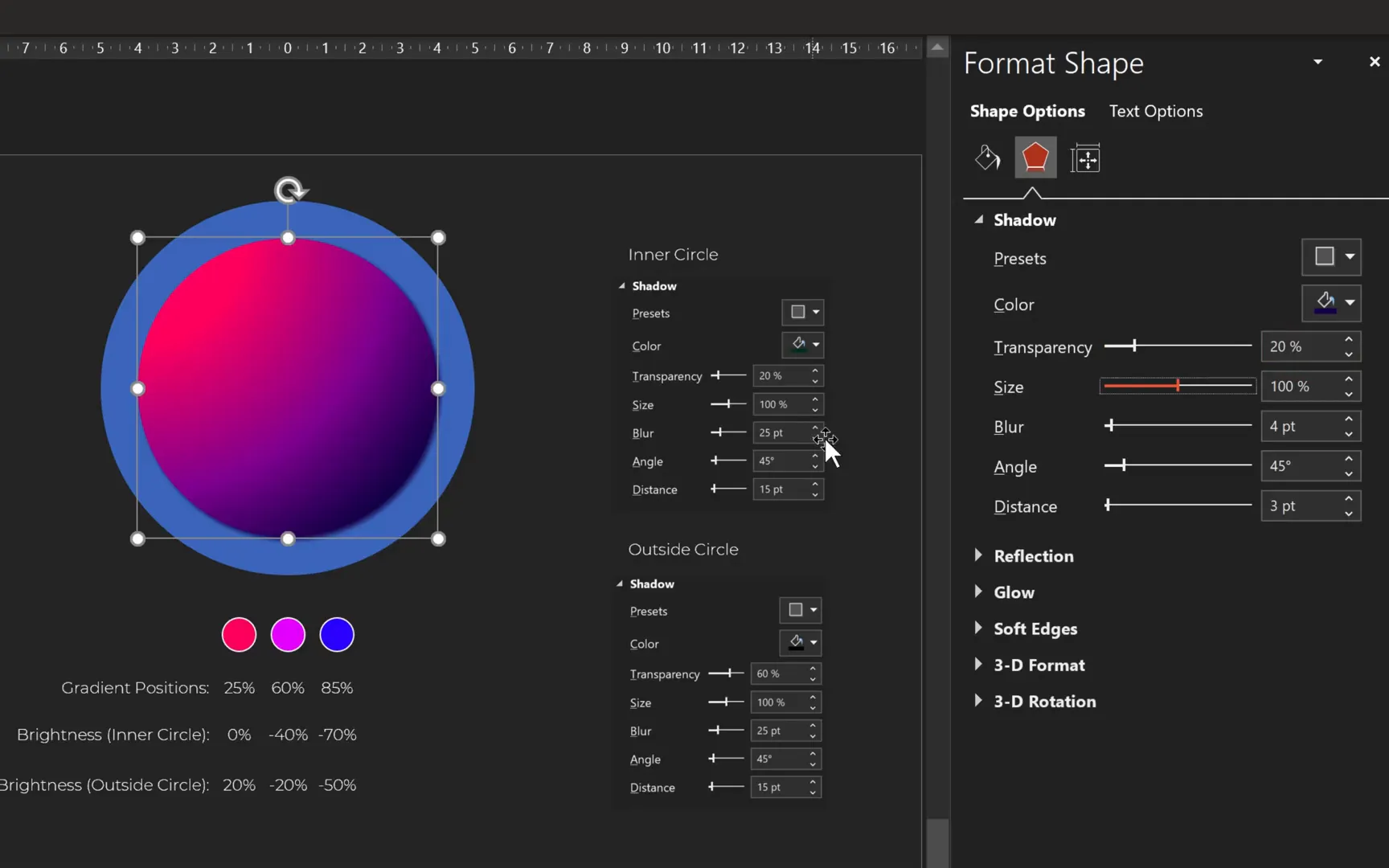Collapse the Inner Circle Shadow group
Screen dimensions: 1389x868
click(621, 285)
